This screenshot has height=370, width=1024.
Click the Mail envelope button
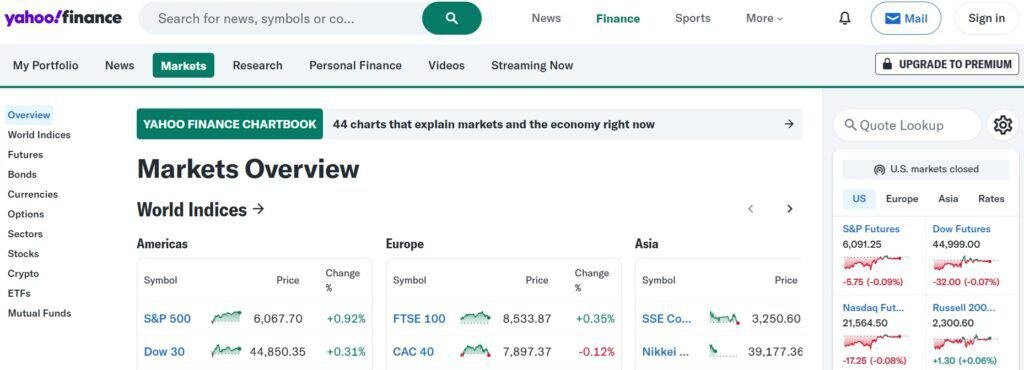906,18
